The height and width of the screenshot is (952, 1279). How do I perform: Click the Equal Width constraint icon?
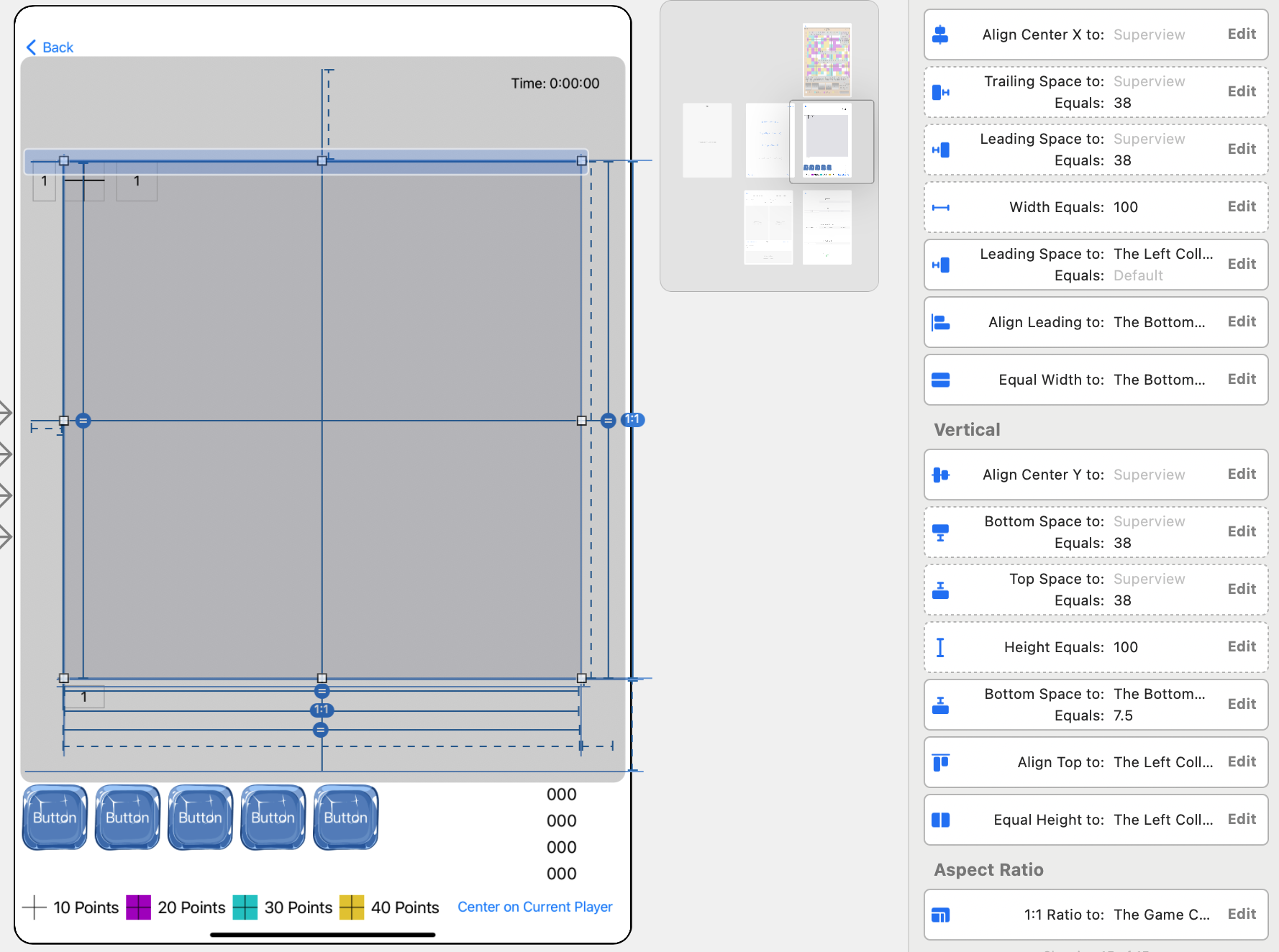tap(940, 380)
